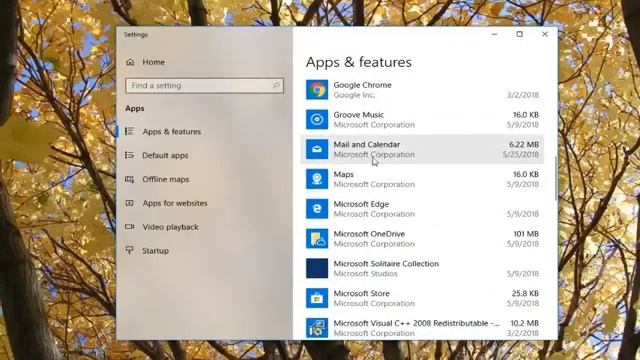The height and width of the screenshot is (360, 640).
Task: Select Microsoft Edge app name
Action: click(361, 204)
